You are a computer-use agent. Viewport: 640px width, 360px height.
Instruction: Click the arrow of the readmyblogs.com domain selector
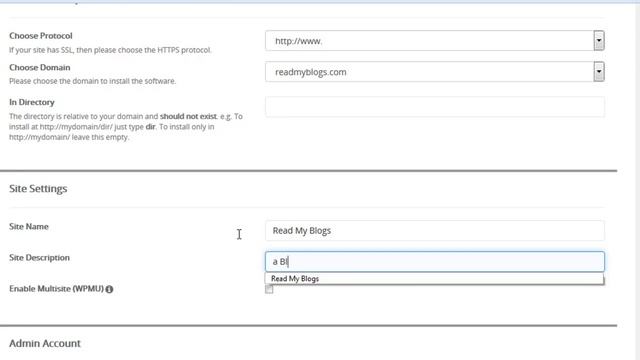click(x=599, y=72)
